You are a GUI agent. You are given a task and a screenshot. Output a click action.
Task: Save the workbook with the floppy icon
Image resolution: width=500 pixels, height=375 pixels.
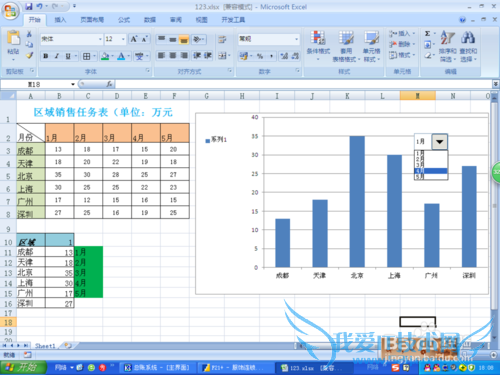coord(29,6)
